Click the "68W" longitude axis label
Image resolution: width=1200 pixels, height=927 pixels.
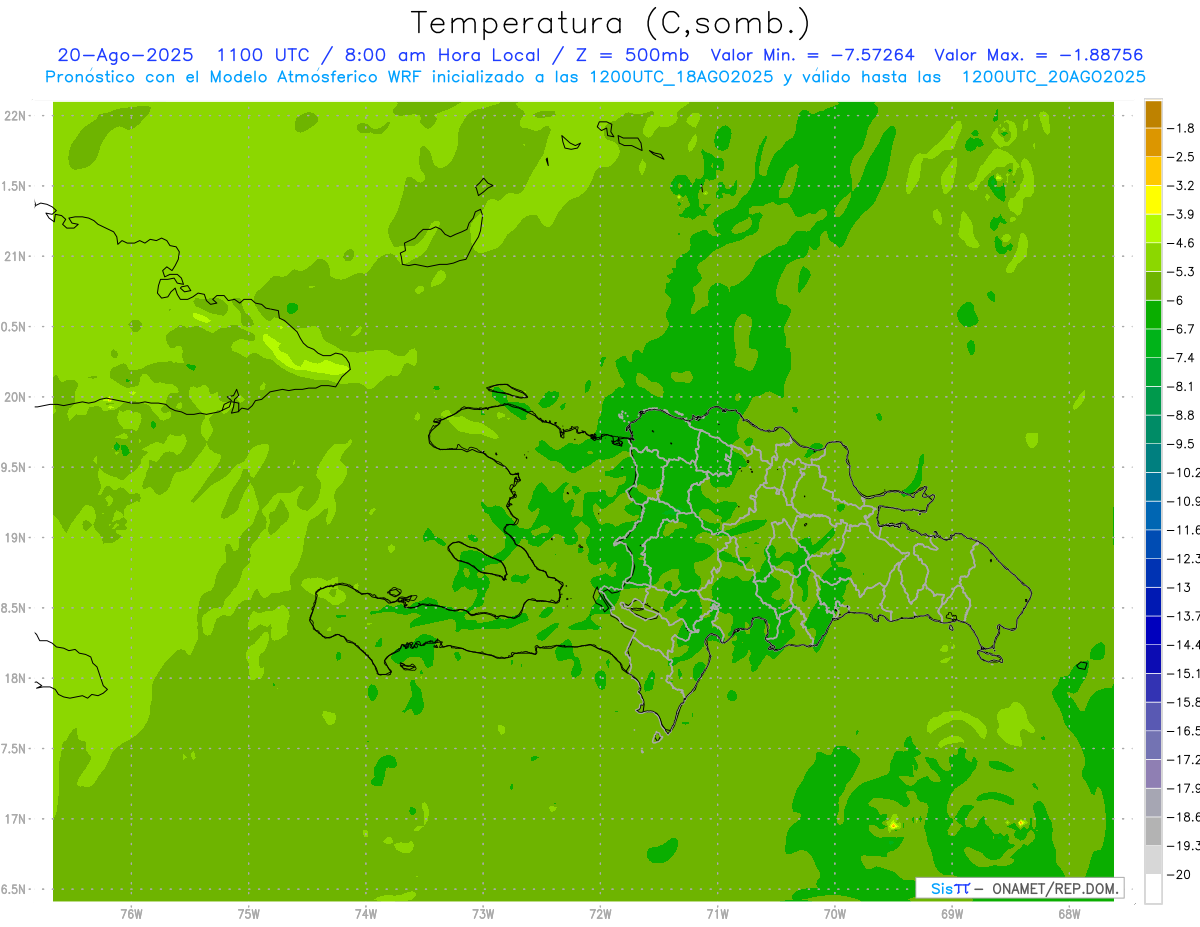tap(1068, 914)
